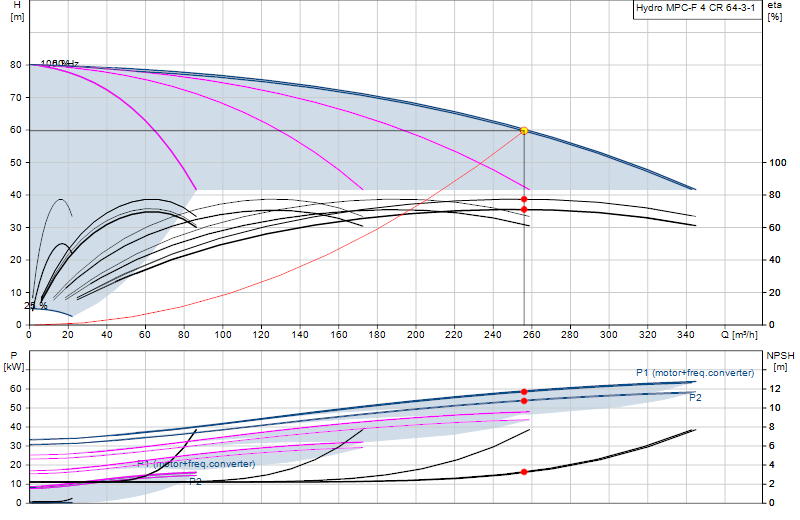Click the 100 % Hz label at curve start
The height and width of the screenshot is (520, 800).
60,63
